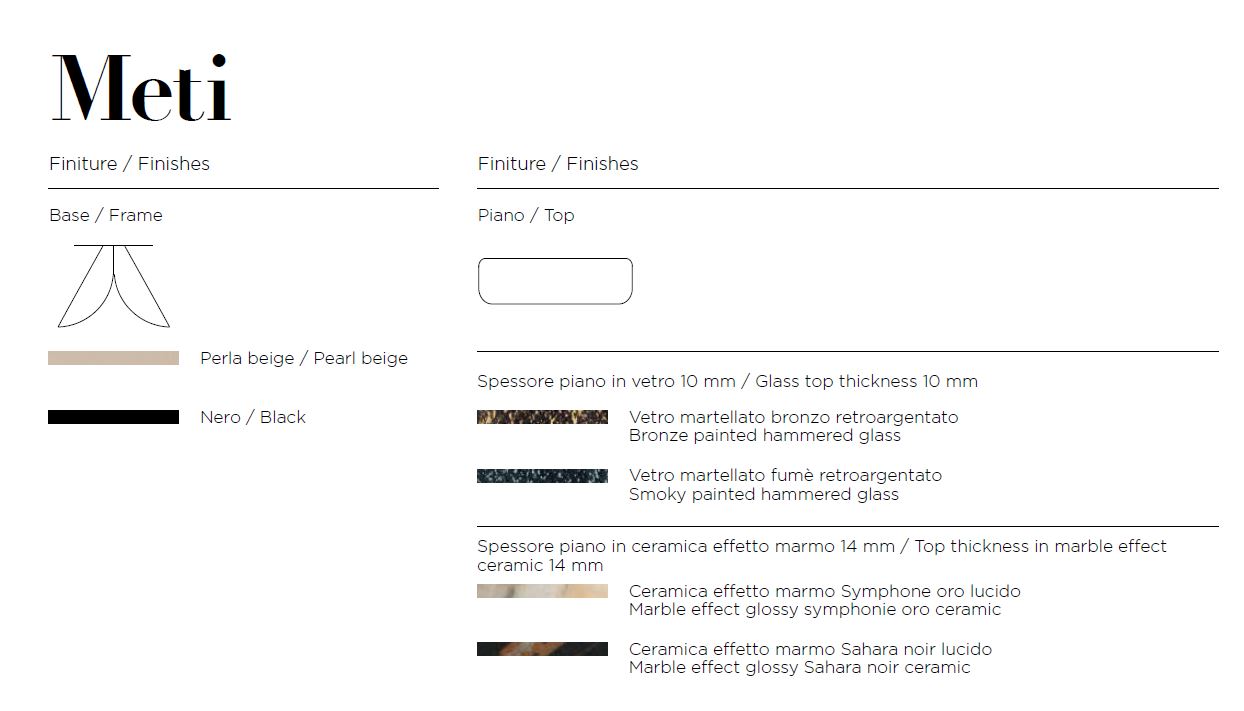Choose the smoky hammered glass swatch
This screenshot has height=711, width=1244.
pyautogui.click(x=542, y=476)
